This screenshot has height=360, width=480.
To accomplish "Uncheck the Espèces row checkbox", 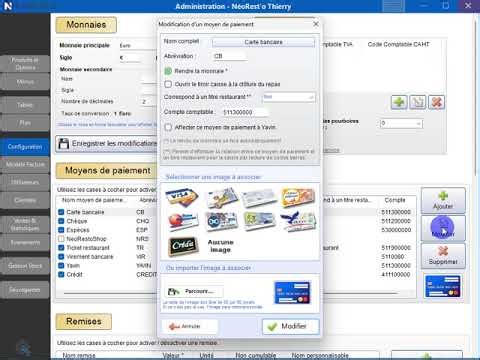I will tap(61, 230).
